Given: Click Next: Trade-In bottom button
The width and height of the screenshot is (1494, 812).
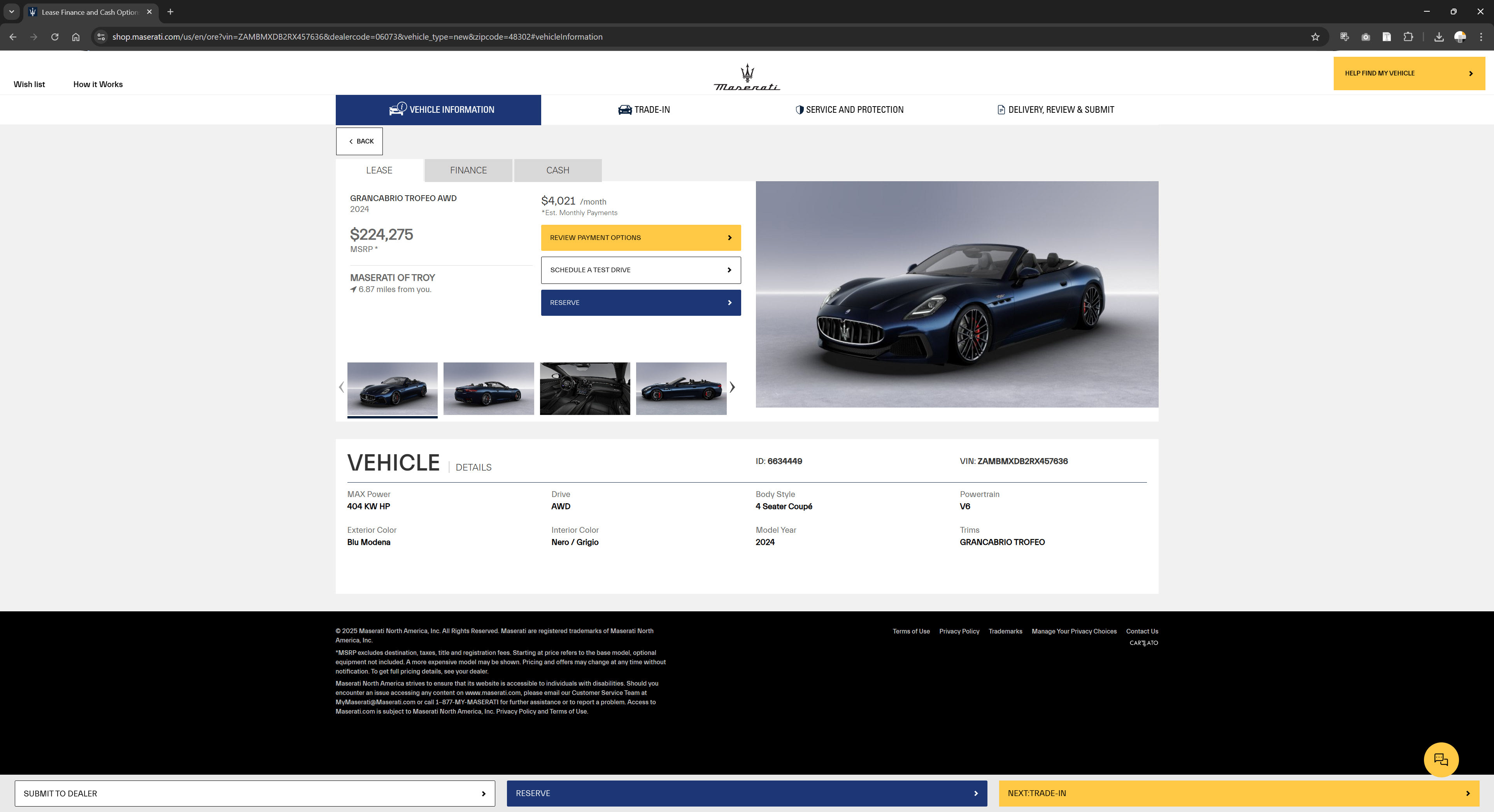Looking at the screenshot, I should (1239, 793).
